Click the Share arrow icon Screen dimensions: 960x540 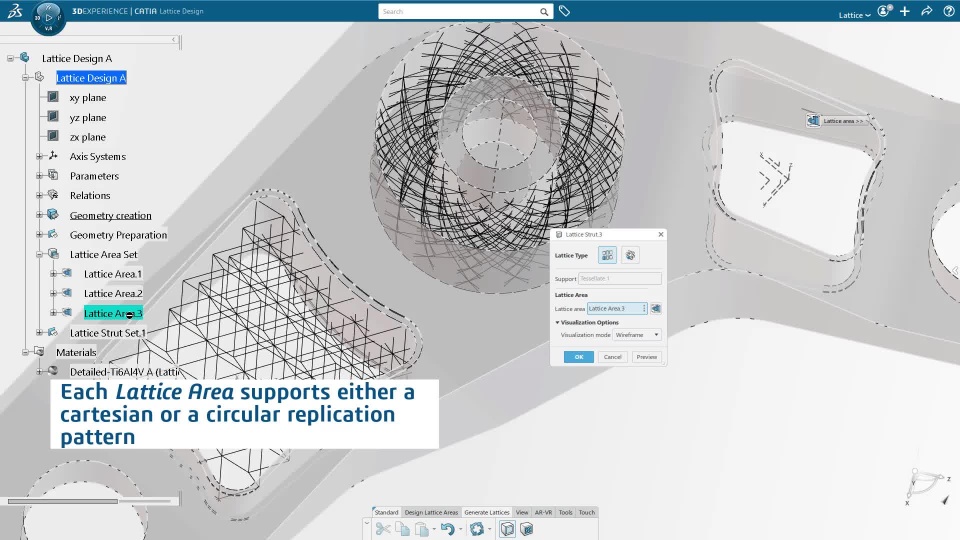pos(926,11)
